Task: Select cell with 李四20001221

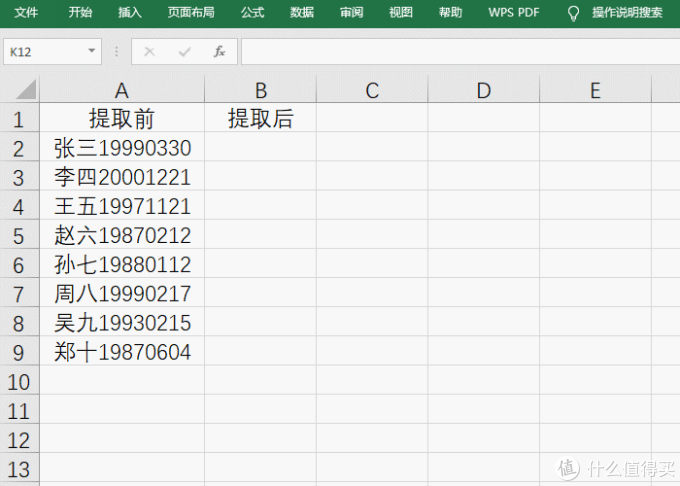Action: pyautogui.click(x=122, y=177)
